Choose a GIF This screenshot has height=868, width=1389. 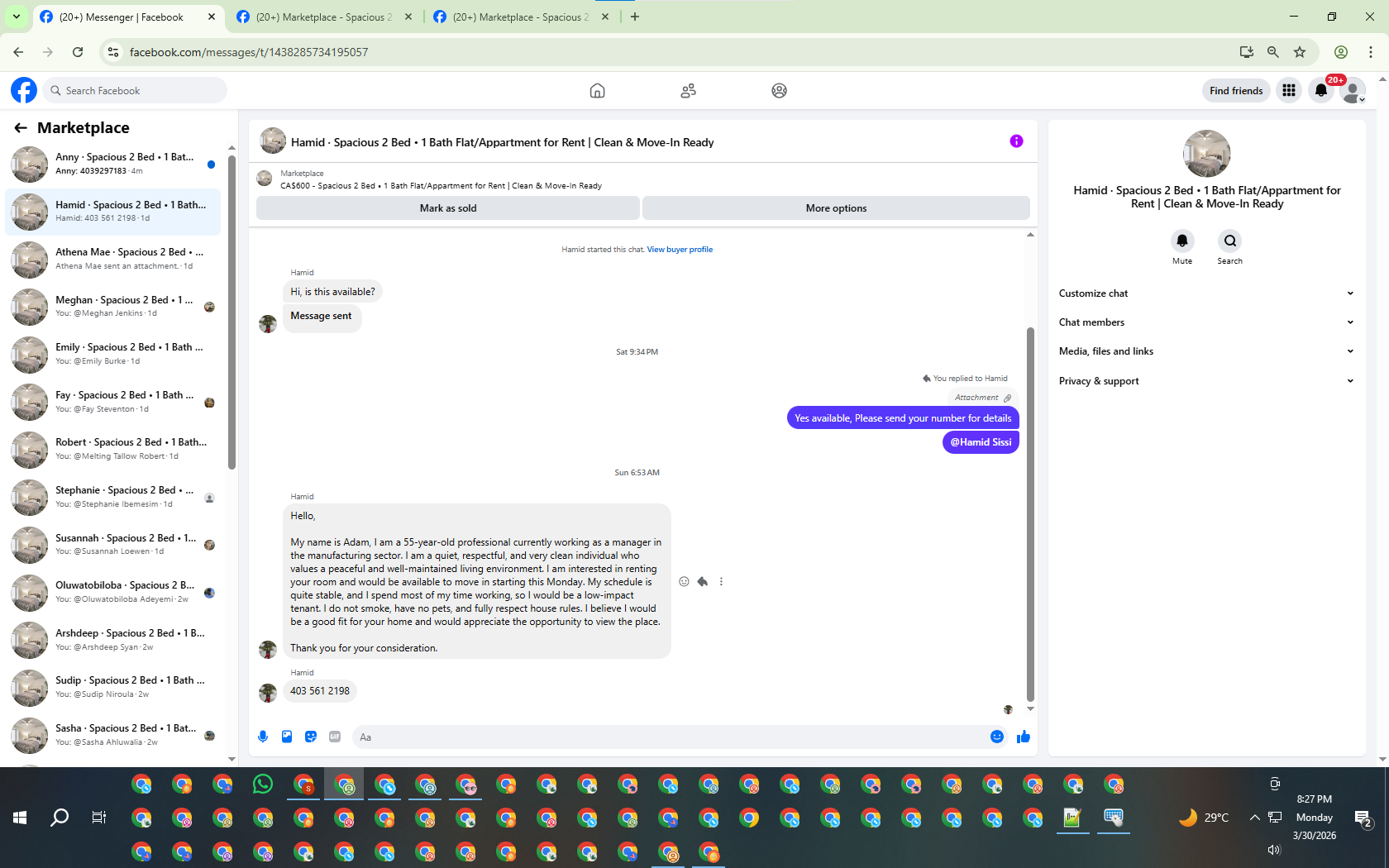coord(335,737)
